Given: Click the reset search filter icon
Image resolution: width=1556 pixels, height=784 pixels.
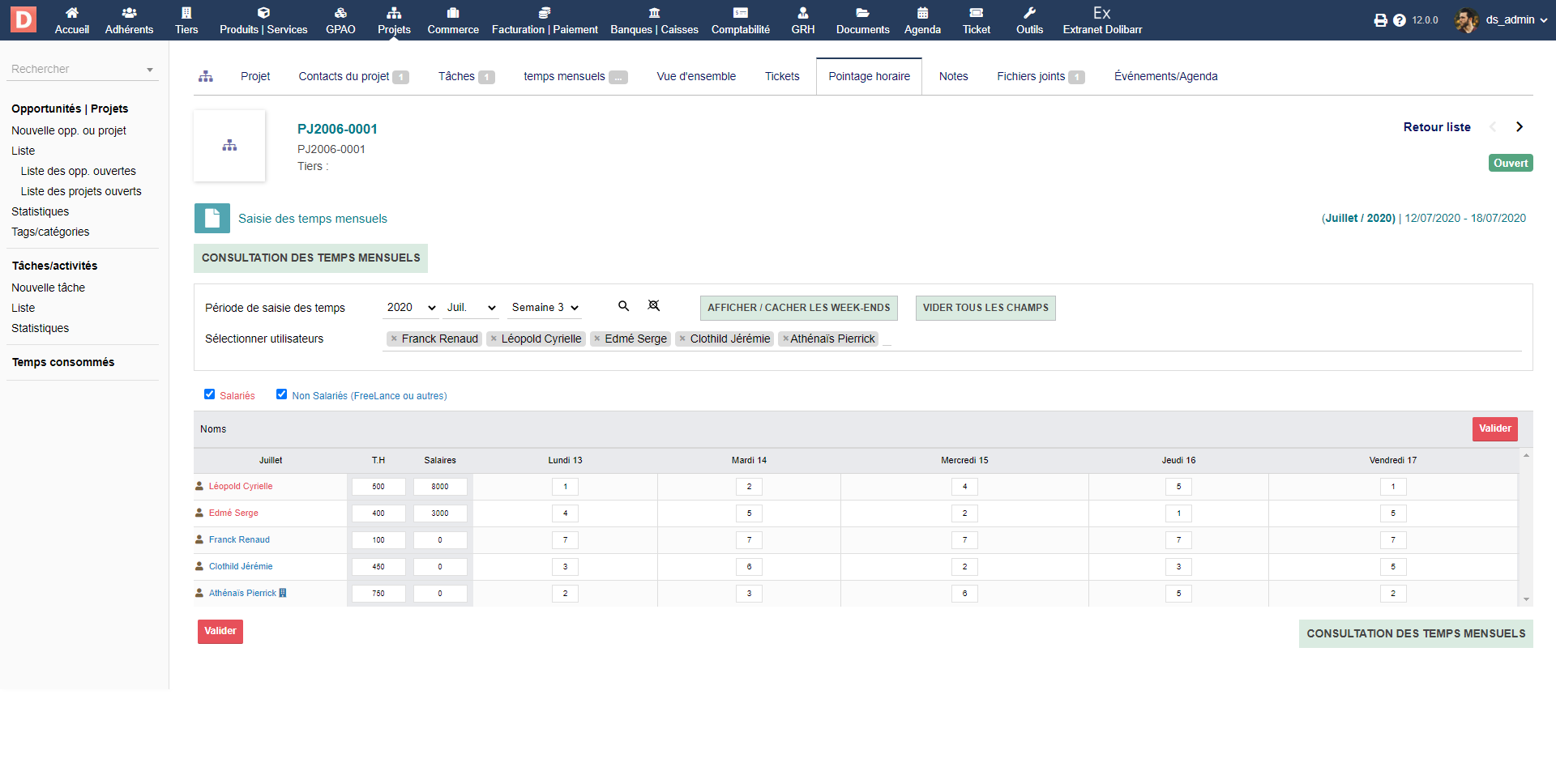Looking at the screenshot, I should coord(653,306).
